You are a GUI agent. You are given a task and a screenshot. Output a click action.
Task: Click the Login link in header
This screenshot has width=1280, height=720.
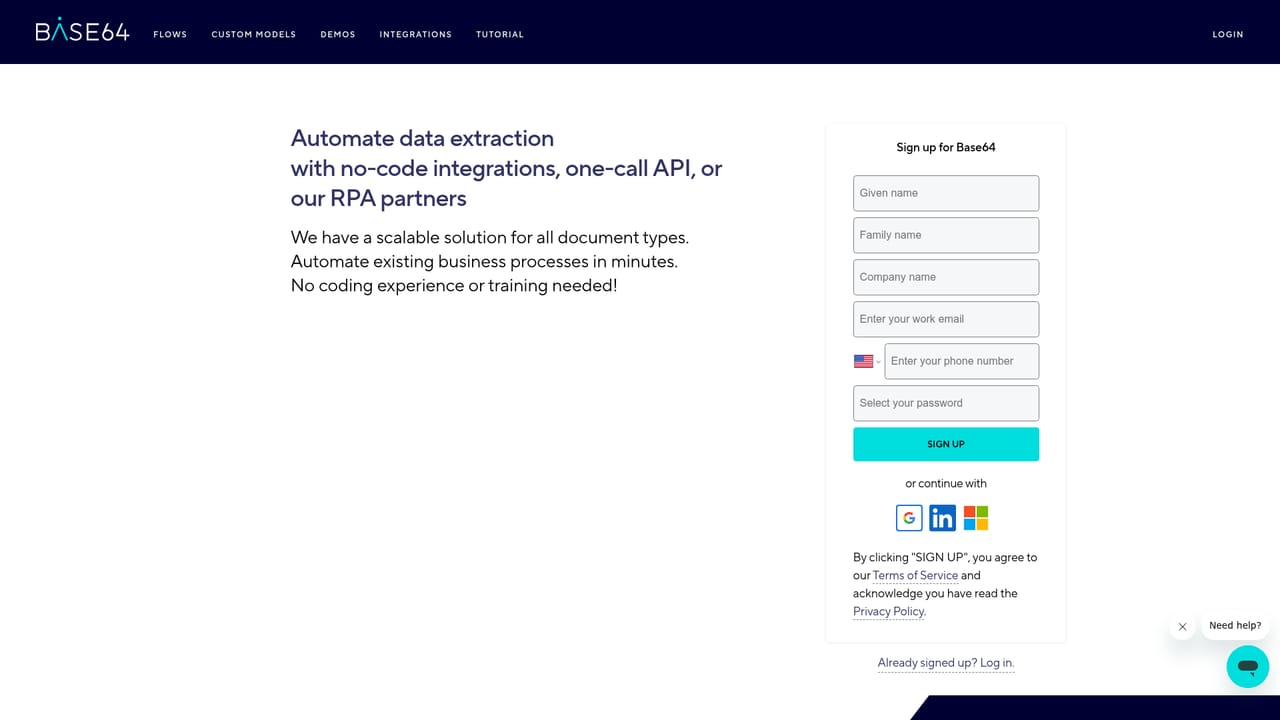pos(1228,34)
